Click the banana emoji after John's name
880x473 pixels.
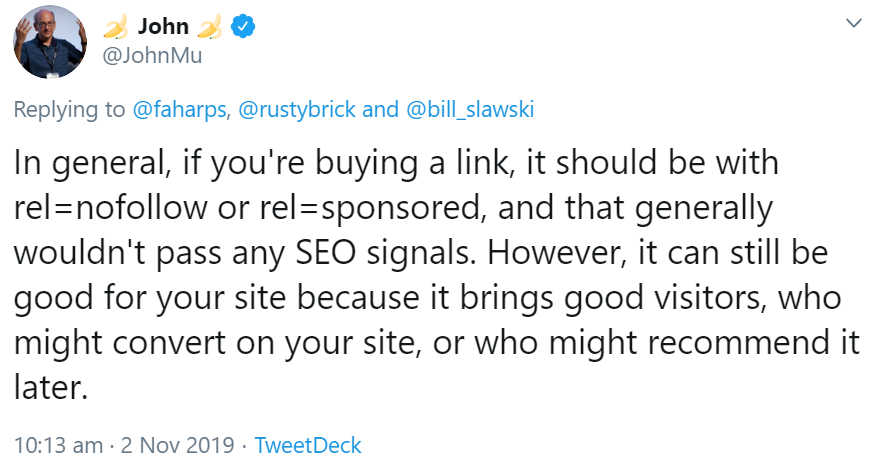209,27
